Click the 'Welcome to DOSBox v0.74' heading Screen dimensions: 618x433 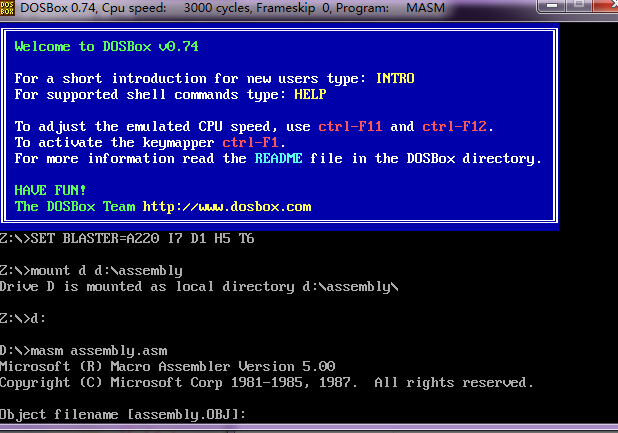[106, 46]
